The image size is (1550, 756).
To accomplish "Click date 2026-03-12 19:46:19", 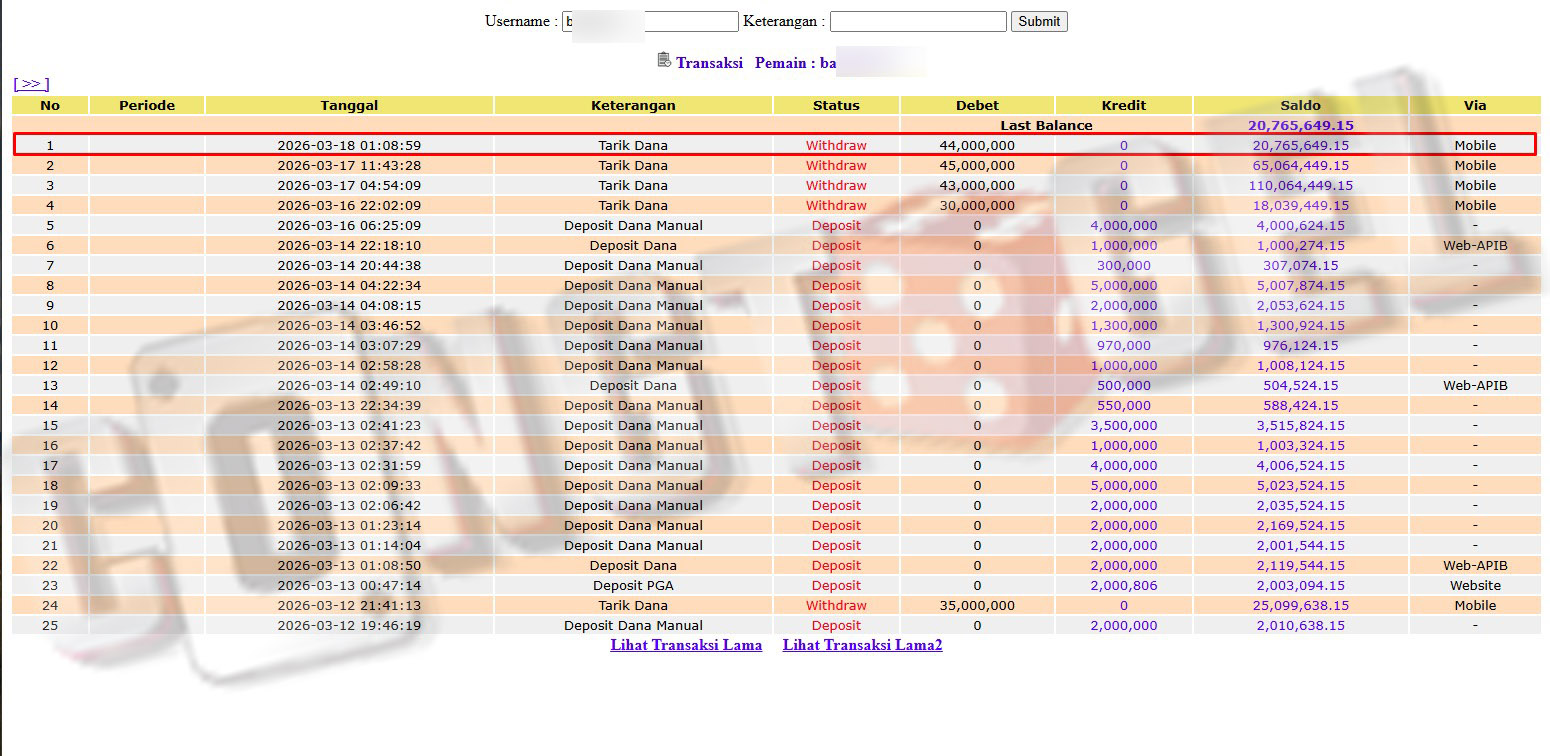I will [349, 625].
